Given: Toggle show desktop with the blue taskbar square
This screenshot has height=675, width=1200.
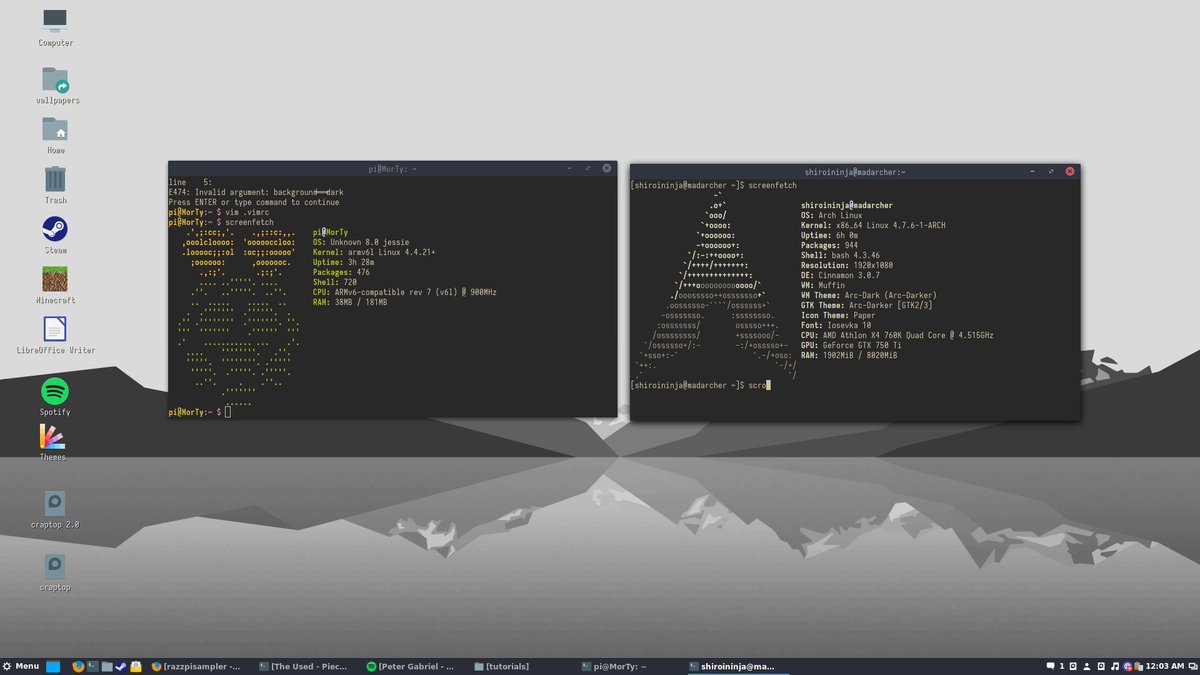Looking at the screenshot, I should 52,666.
